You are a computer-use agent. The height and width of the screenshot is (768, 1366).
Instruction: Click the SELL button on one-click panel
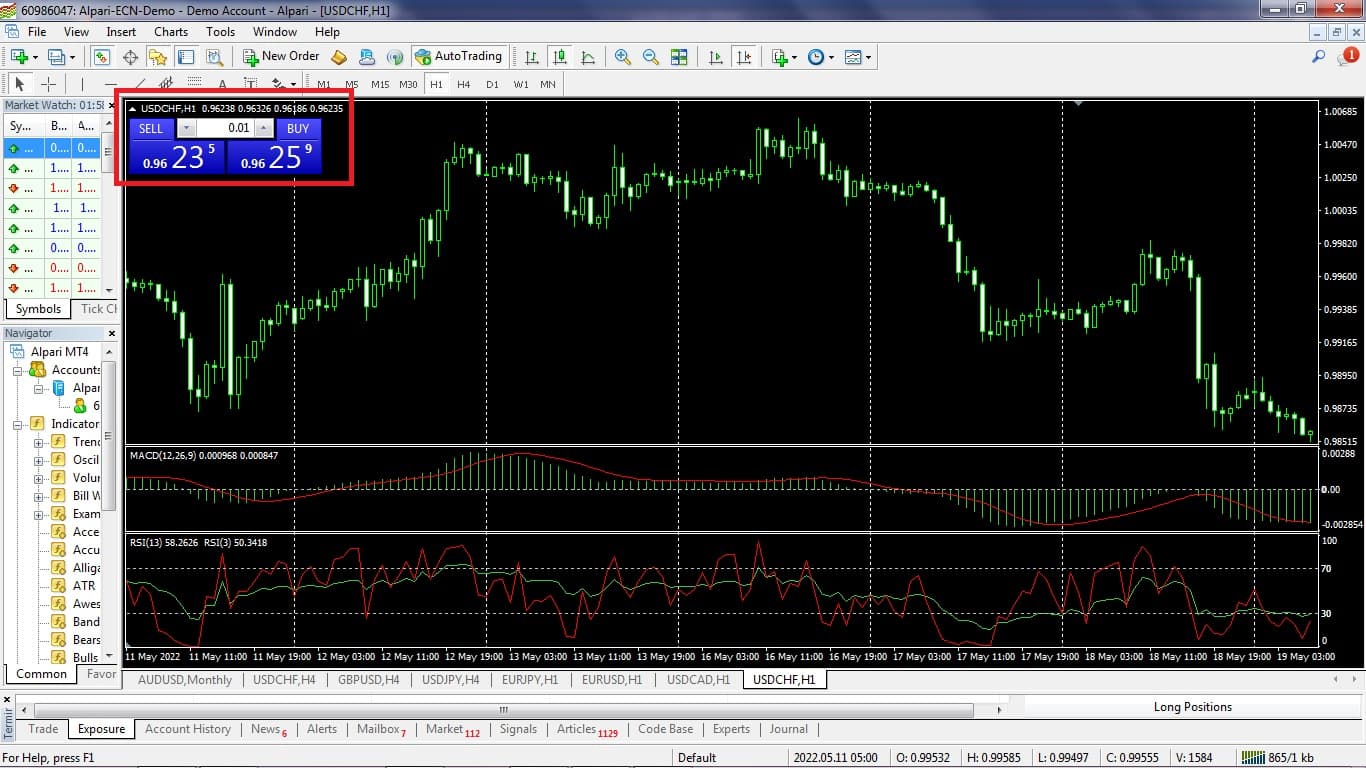tap(151, 128)
